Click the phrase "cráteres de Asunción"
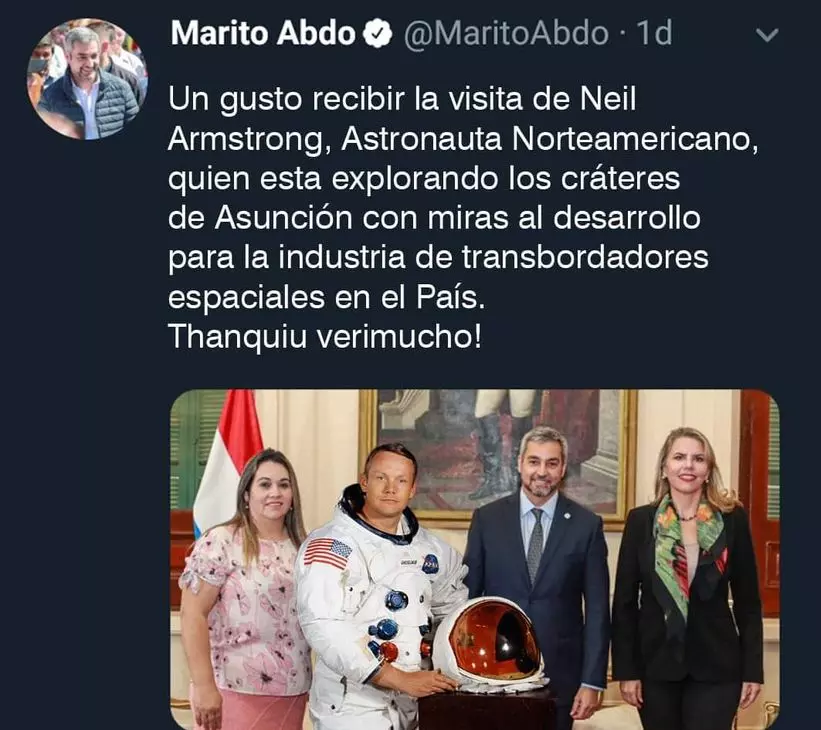Viewport: 821px width, 730px height. pos(424,198)
